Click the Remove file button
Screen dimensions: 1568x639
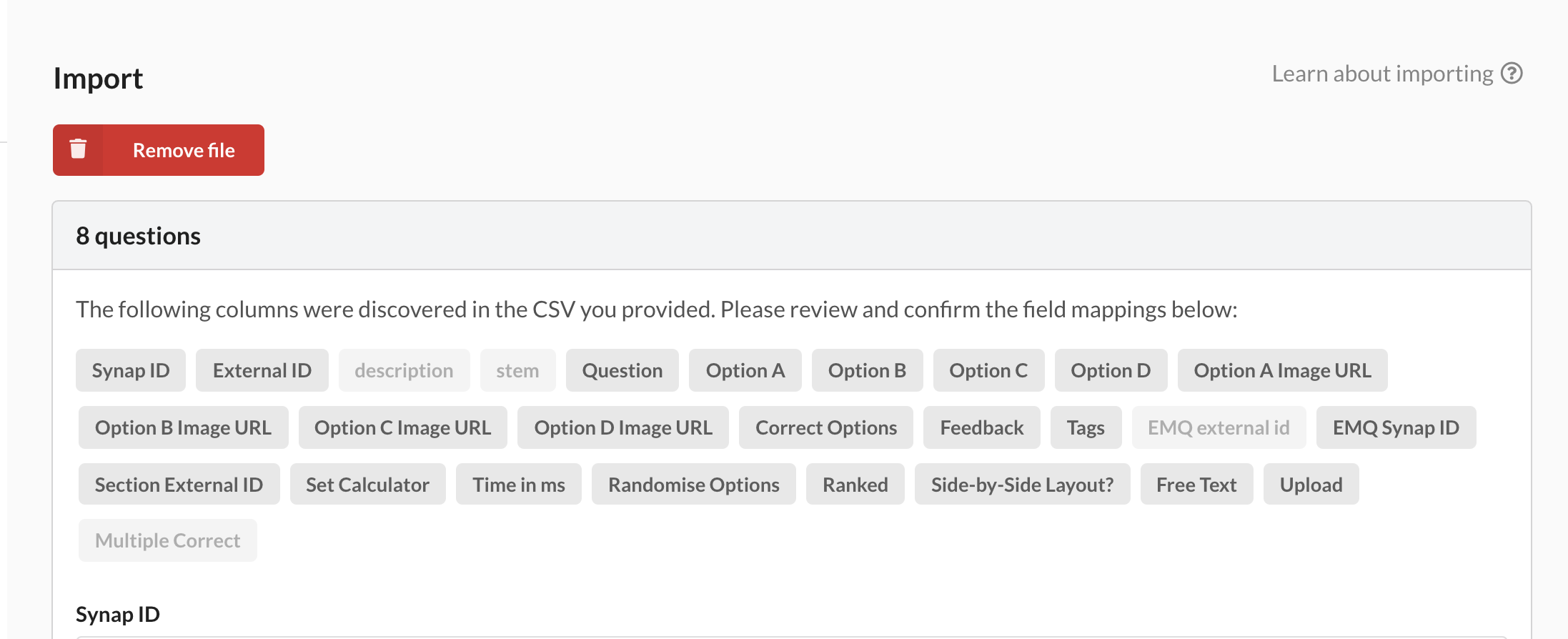coord(159,150)
